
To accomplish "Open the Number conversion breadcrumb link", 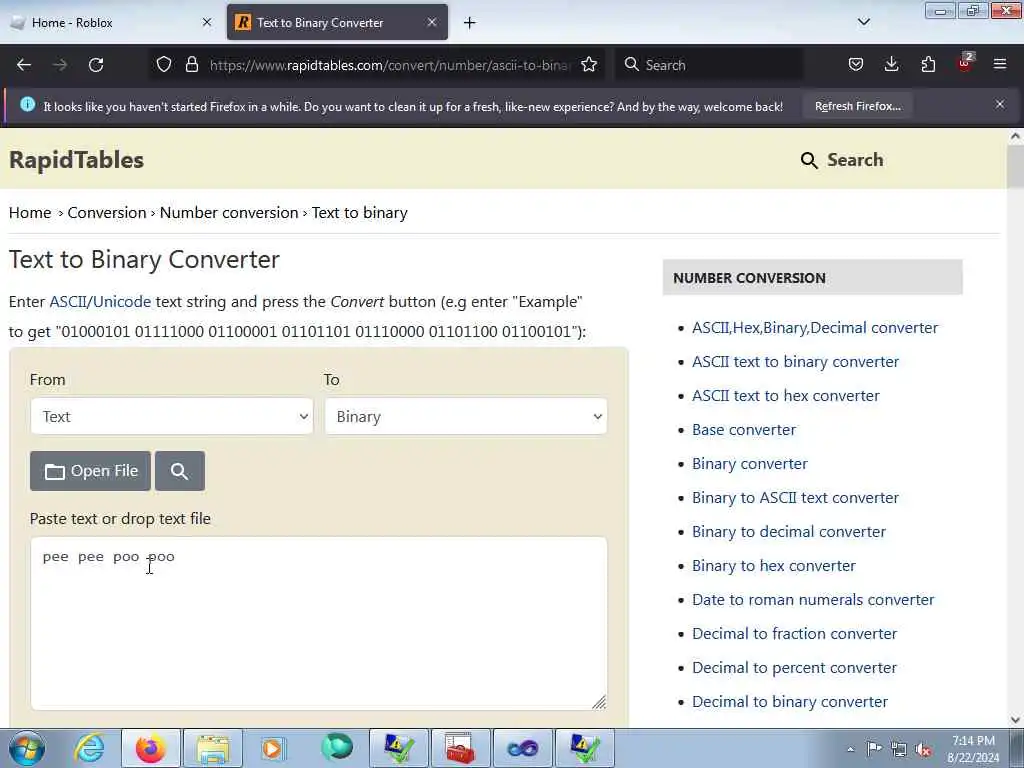I will click(x=229, y=213).
